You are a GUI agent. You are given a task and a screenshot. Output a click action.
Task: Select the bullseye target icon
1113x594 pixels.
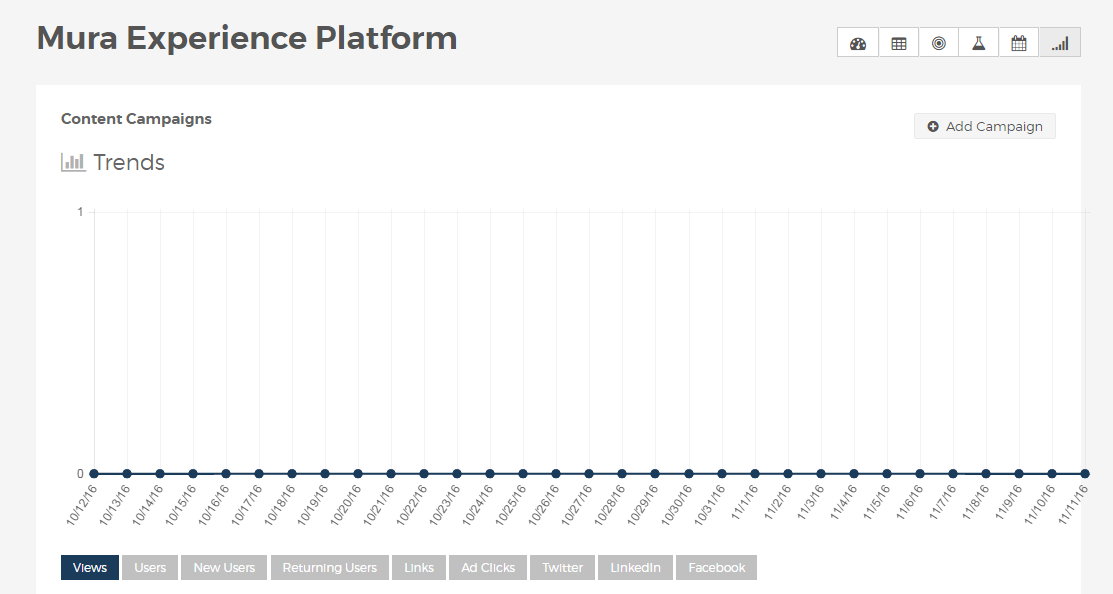coord(938,43)
